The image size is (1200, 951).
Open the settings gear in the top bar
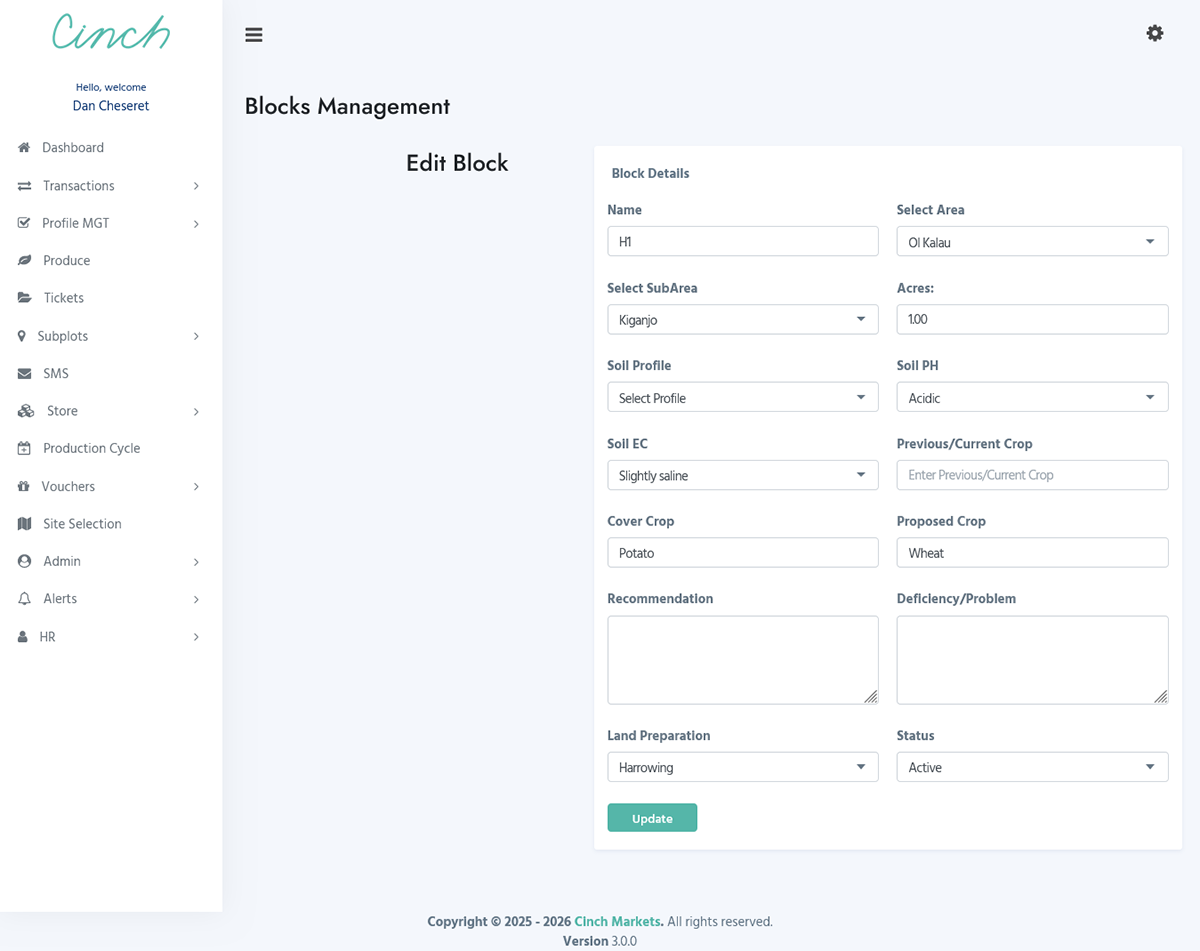coord(1155,33)
